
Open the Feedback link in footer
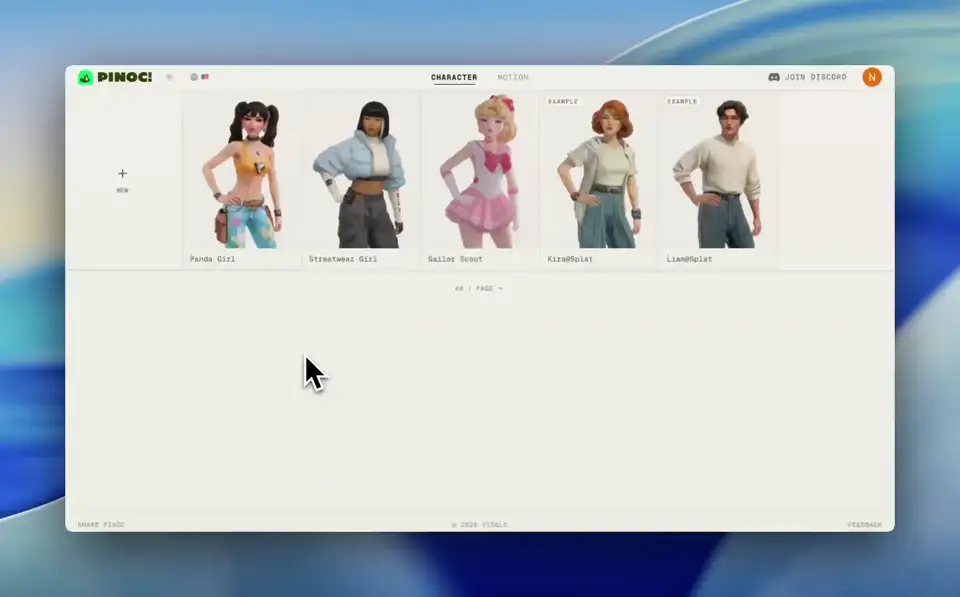[864, 525]
